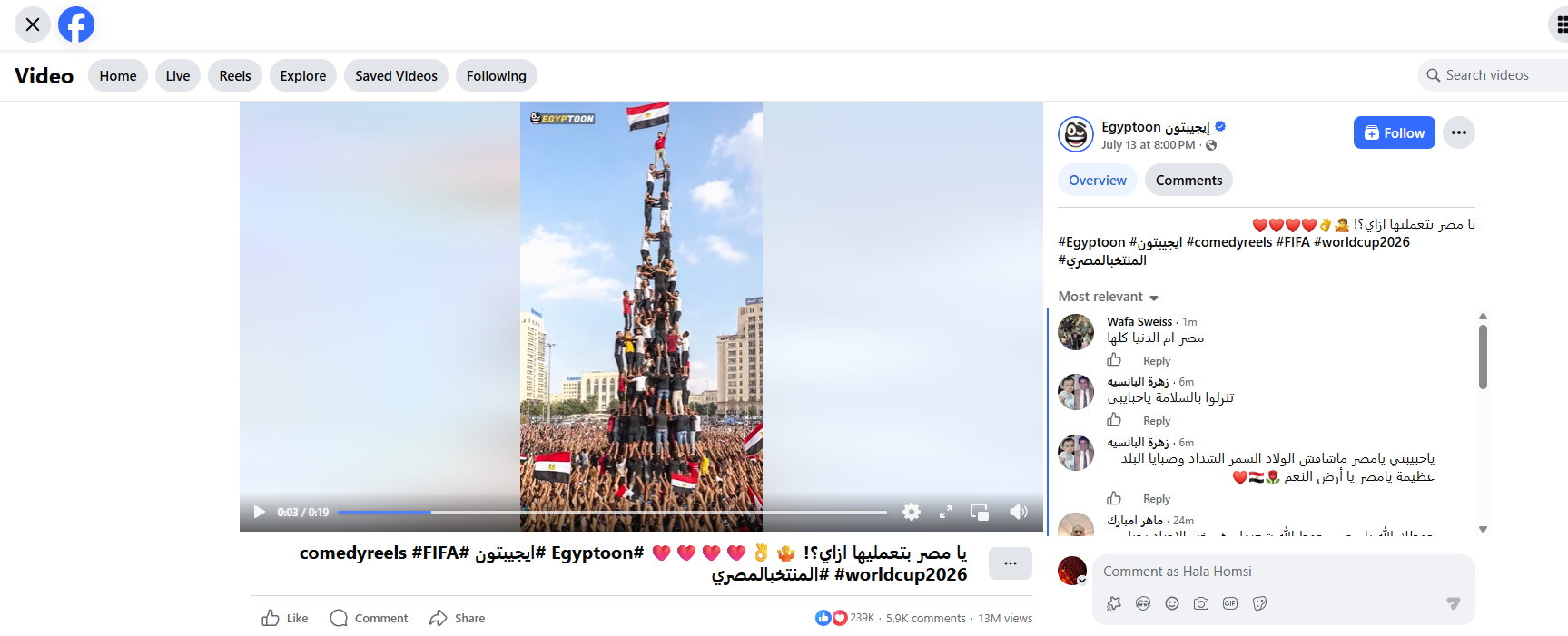Open Wafa Sweiss avatar
The image size is (1568, 636).
point(1076,332)
